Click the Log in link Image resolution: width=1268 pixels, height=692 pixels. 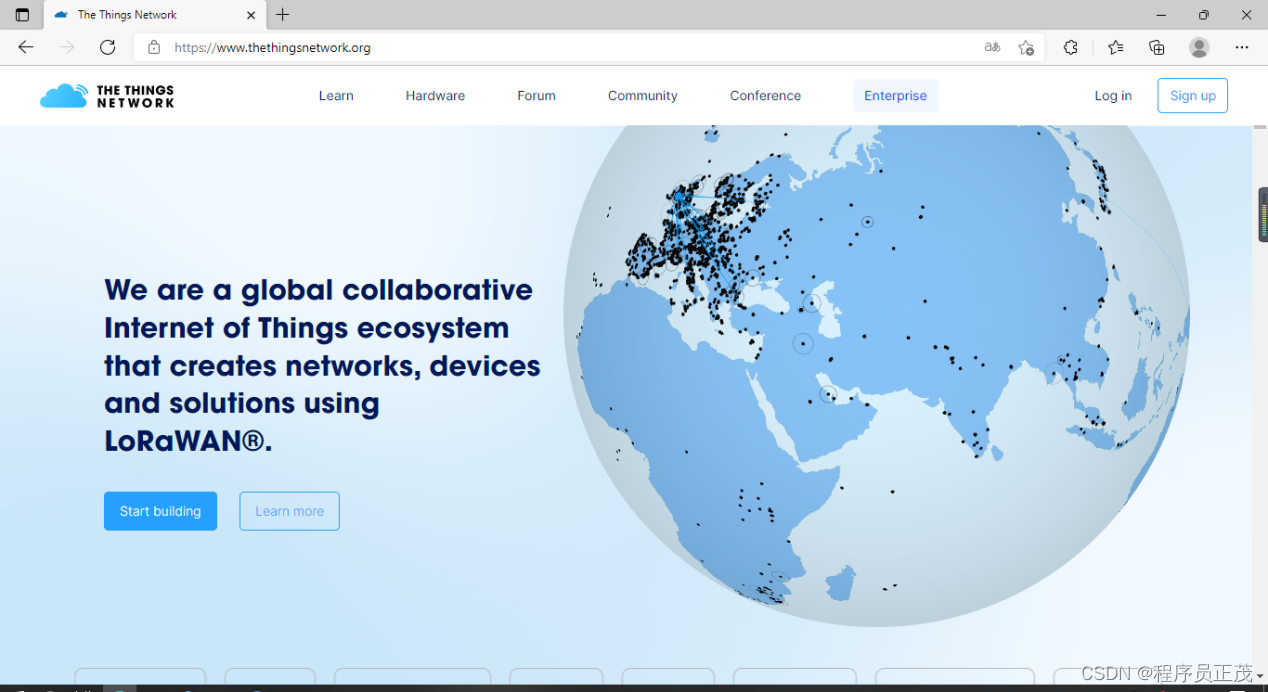(x=1113, y=96)
